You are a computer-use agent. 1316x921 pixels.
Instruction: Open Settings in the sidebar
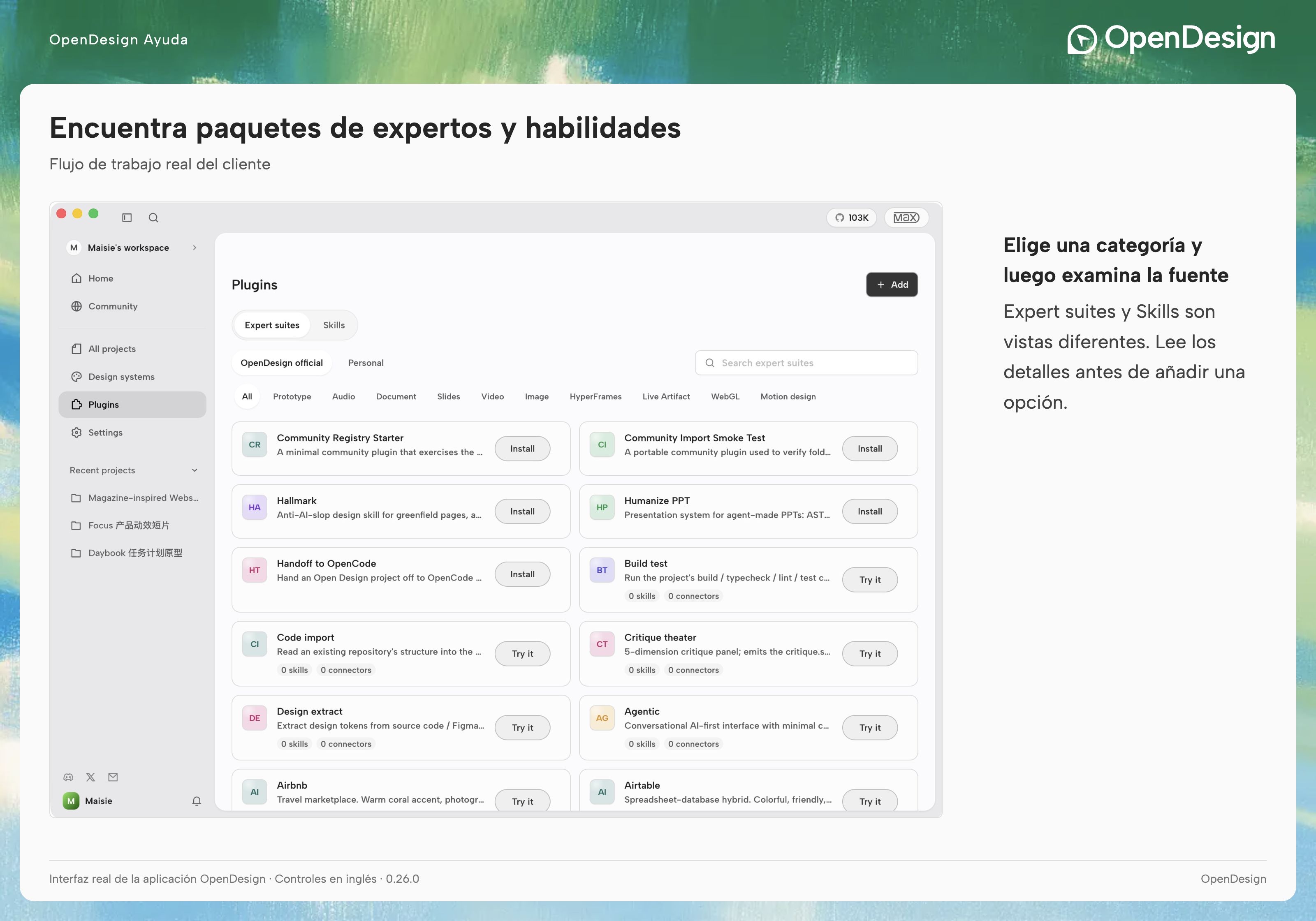click(132, 433)
